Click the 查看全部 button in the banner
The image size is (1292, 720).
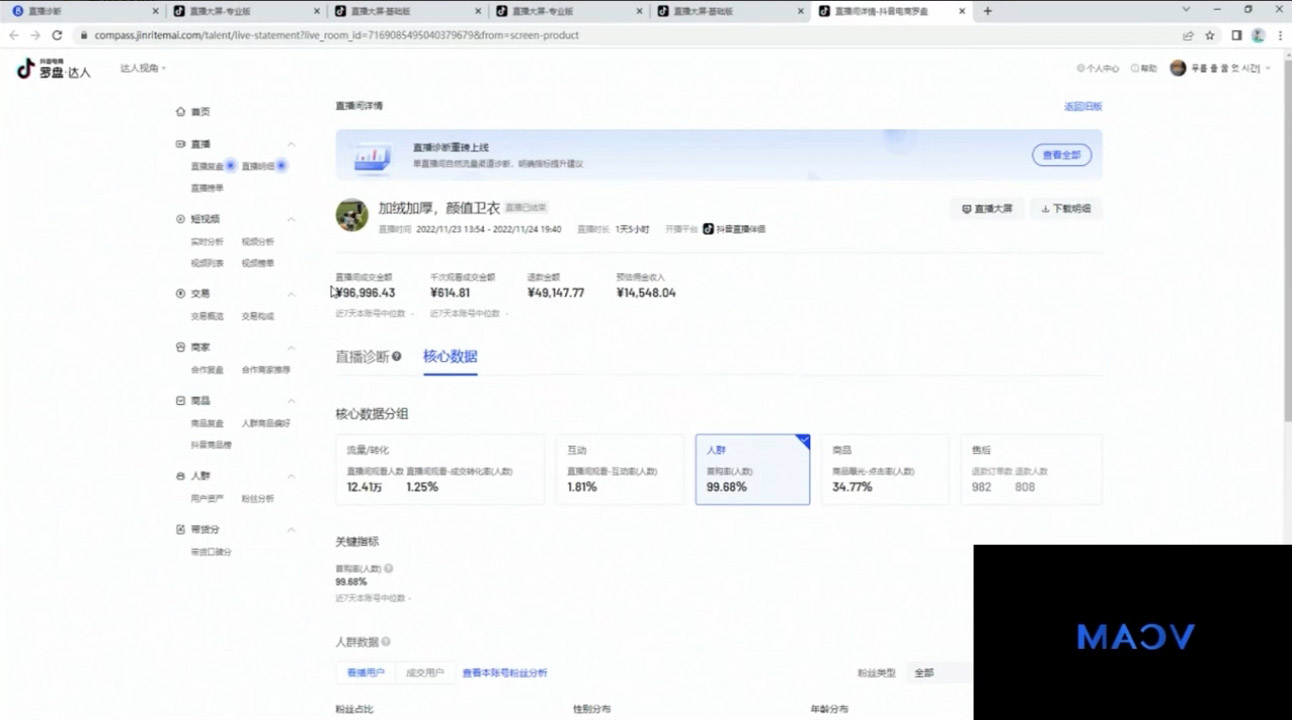click(1061, 155)
